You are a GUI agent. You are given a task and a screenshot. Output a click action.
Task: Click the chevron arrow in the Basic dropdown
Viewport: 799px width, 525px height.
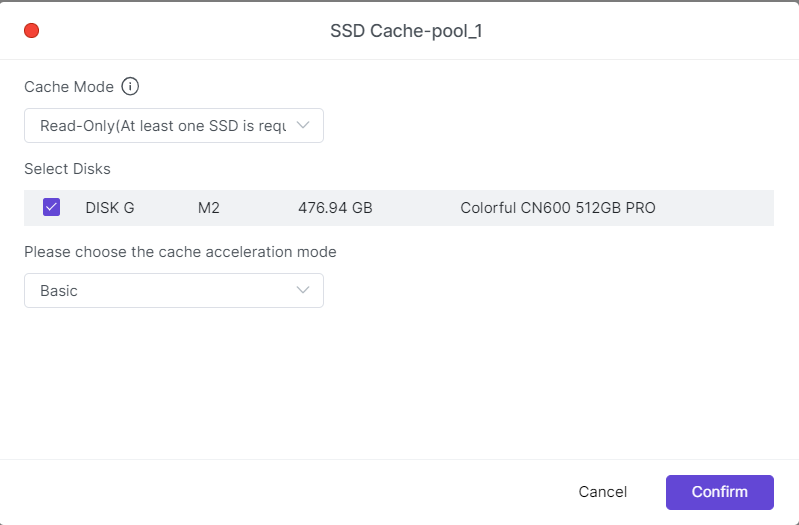[x=304, y=291]
